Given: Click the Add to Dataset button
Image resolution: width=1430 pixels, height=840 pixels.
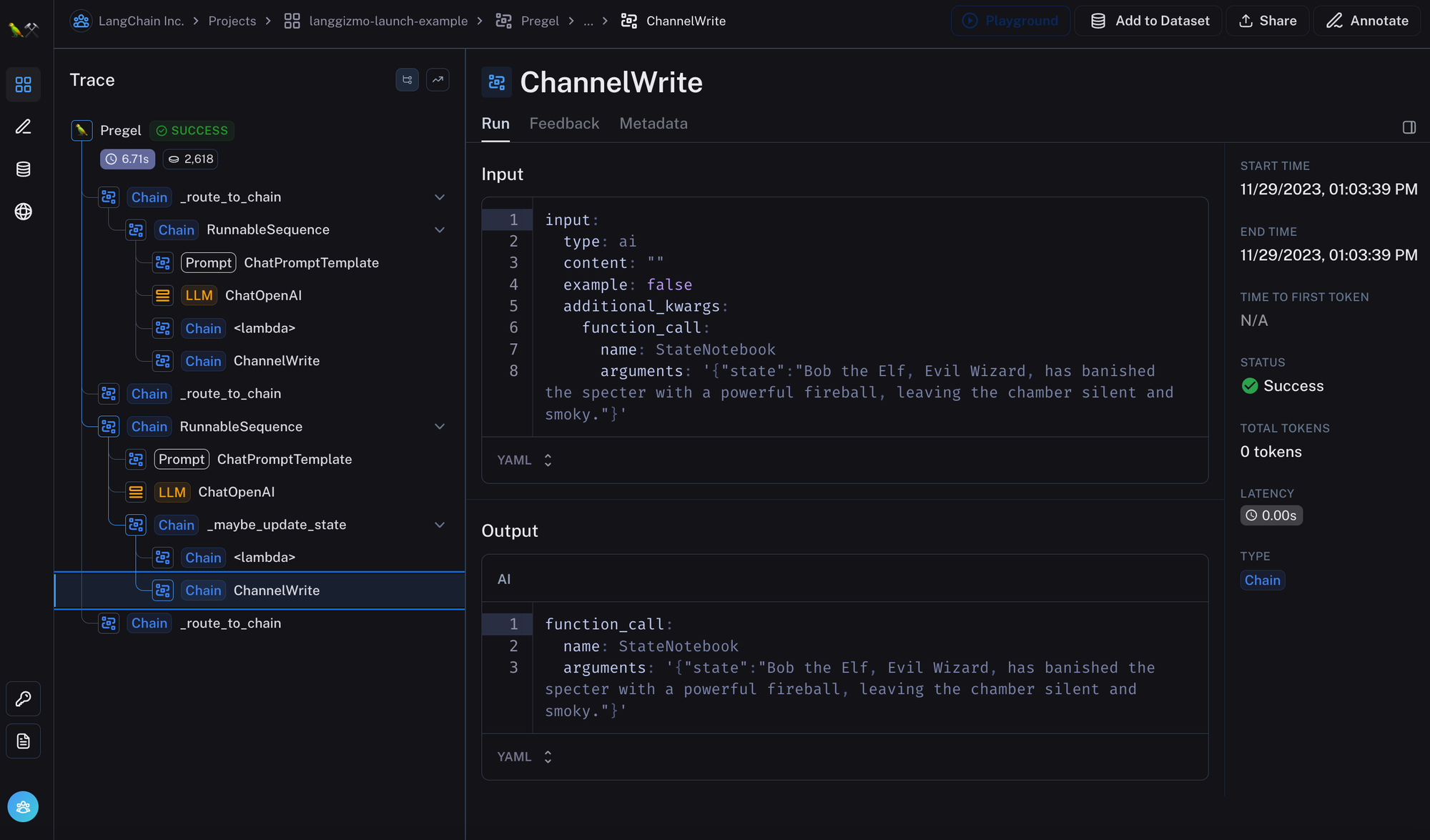Looking at the screenshot, I should [1150, 21].
